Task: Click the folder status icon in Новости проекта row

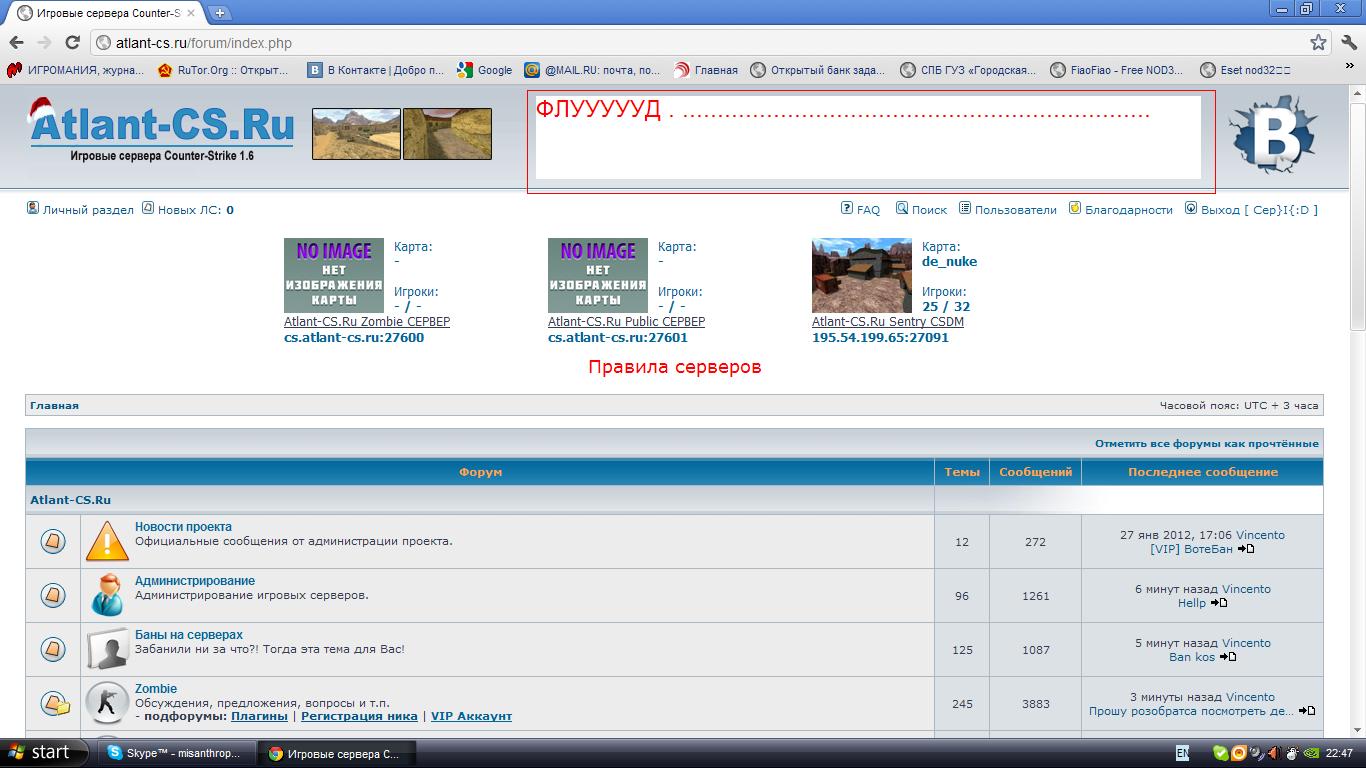Action: pos(53,541)
